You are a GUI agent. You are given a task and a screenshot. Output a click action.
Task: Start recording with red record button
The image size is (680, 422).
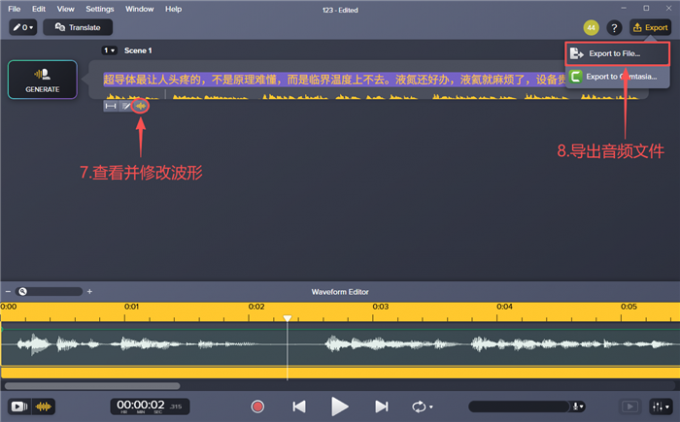[258, 406]
